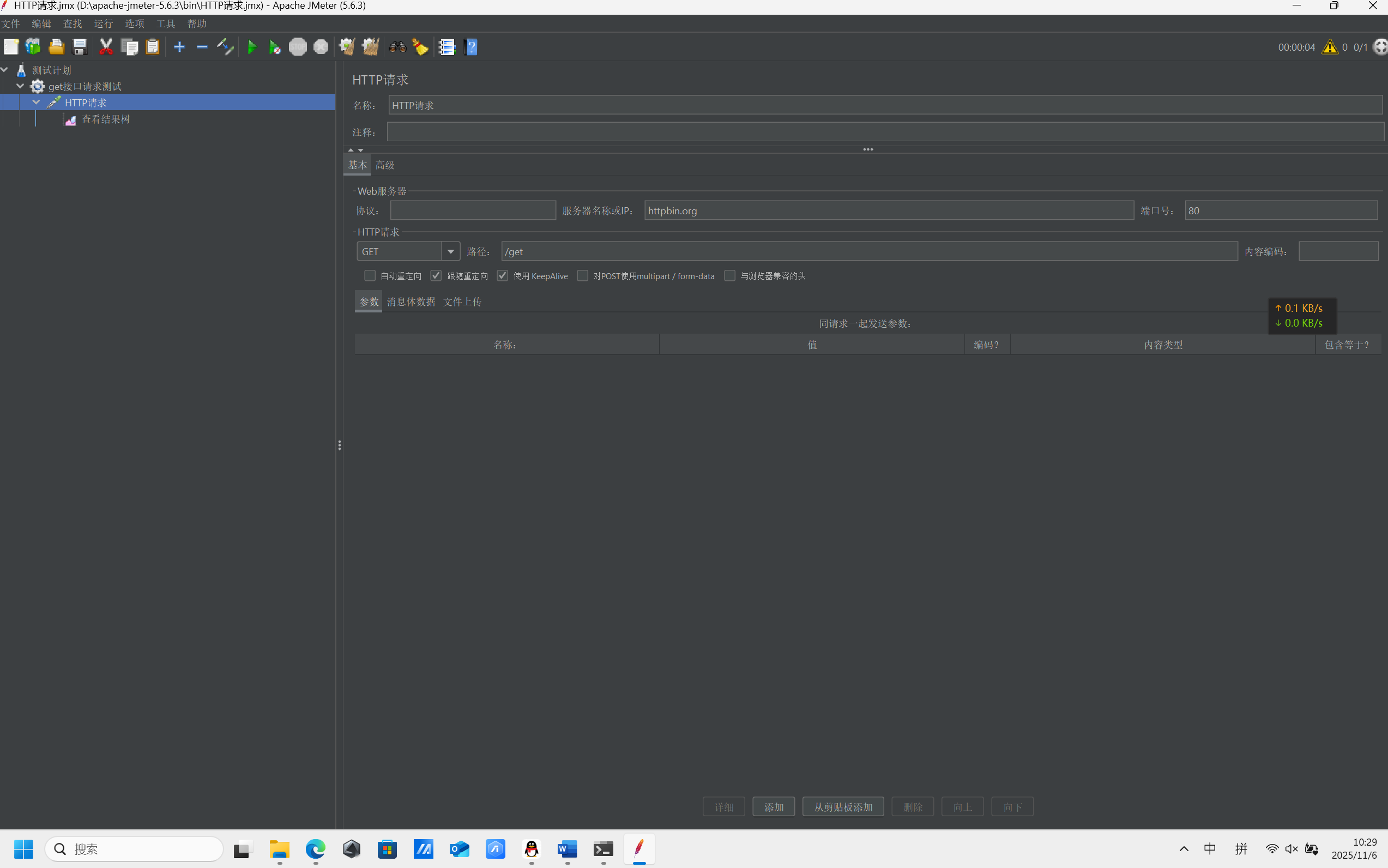Click the Save floppy disk icon

pos(80,47)
